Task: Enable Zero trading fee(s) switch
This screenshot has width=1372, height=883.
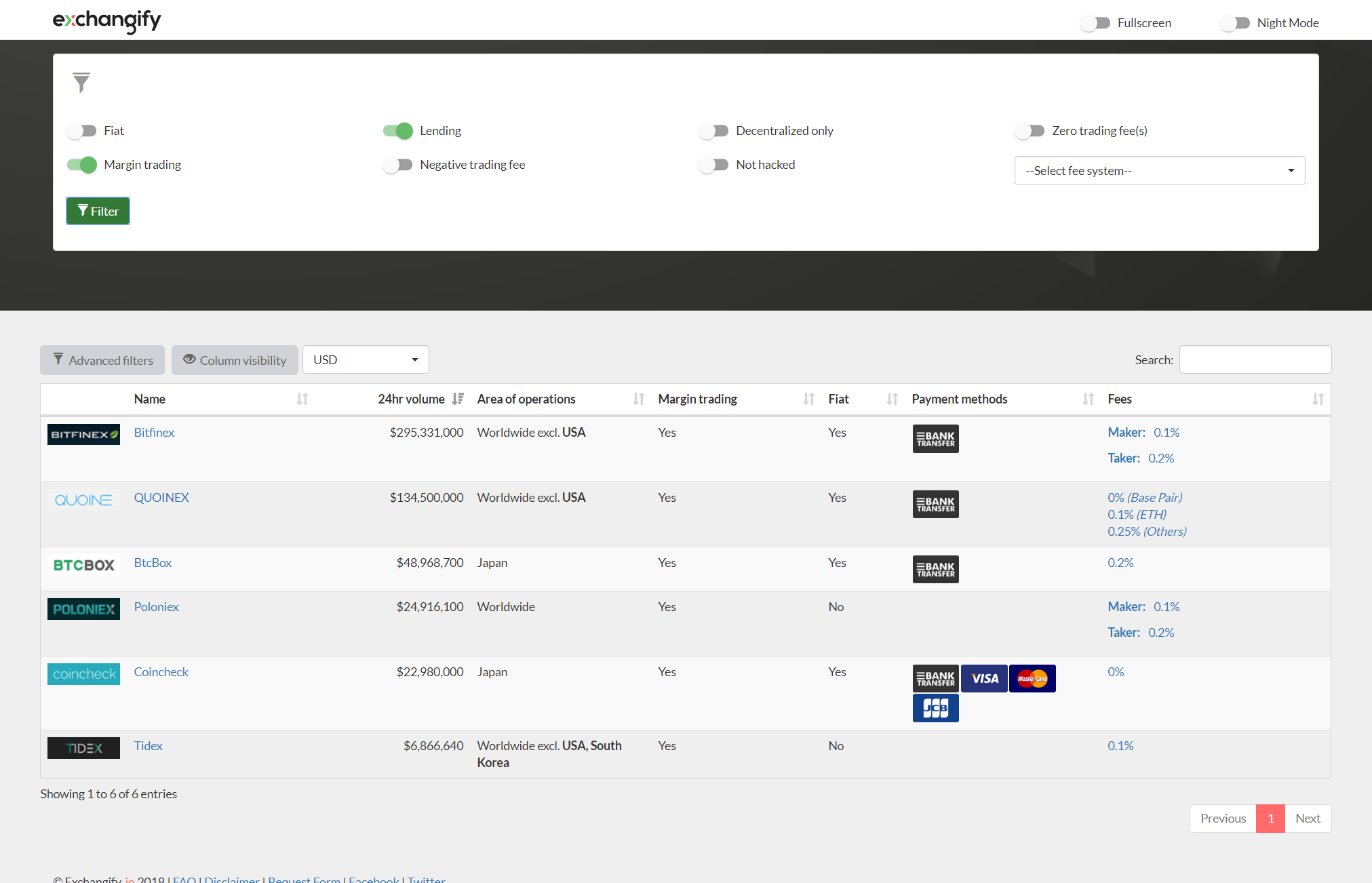Action: click(x=1030, y=131)
